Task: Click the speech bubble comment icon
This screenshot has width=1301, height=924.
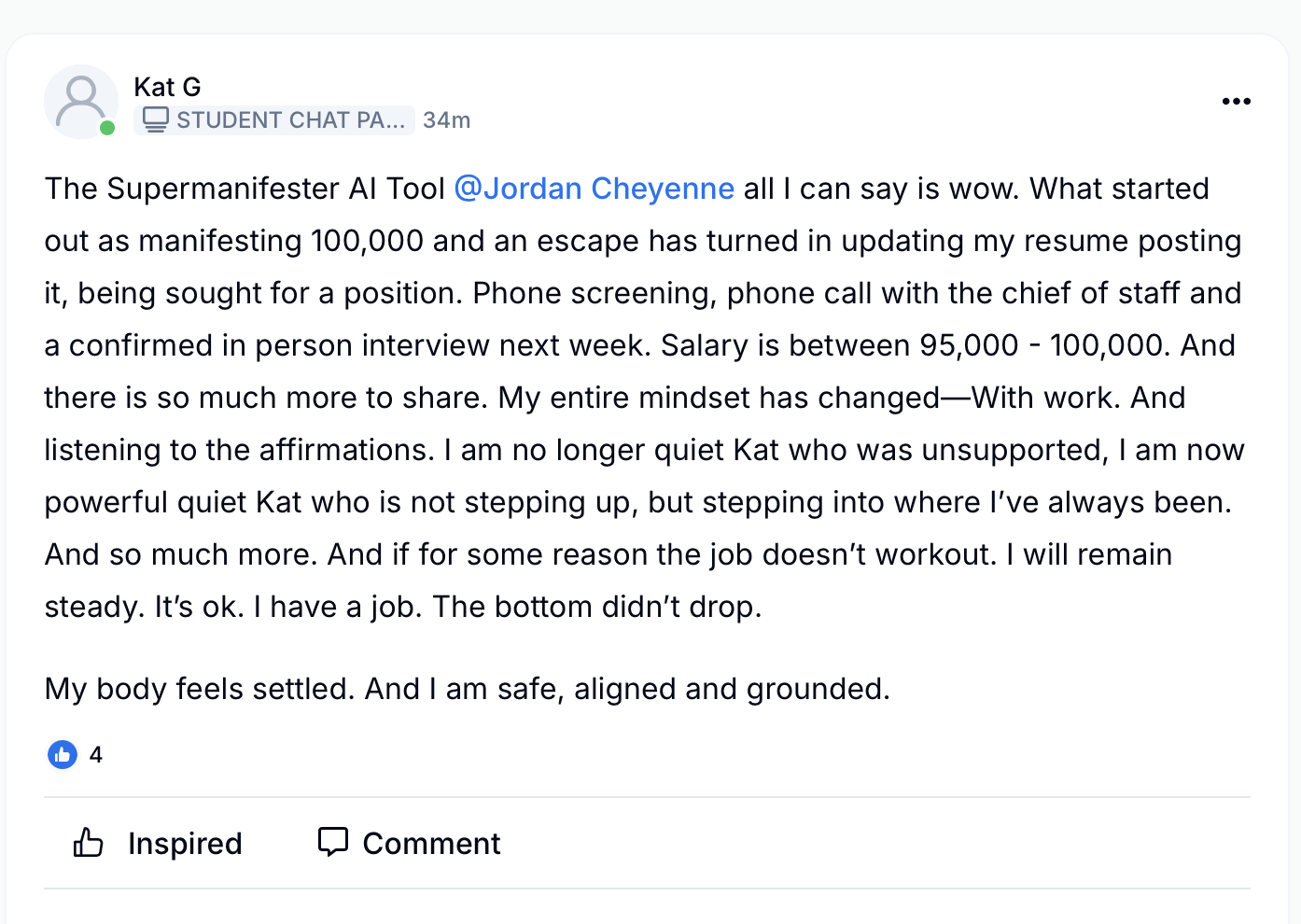Action: [333, 842]
